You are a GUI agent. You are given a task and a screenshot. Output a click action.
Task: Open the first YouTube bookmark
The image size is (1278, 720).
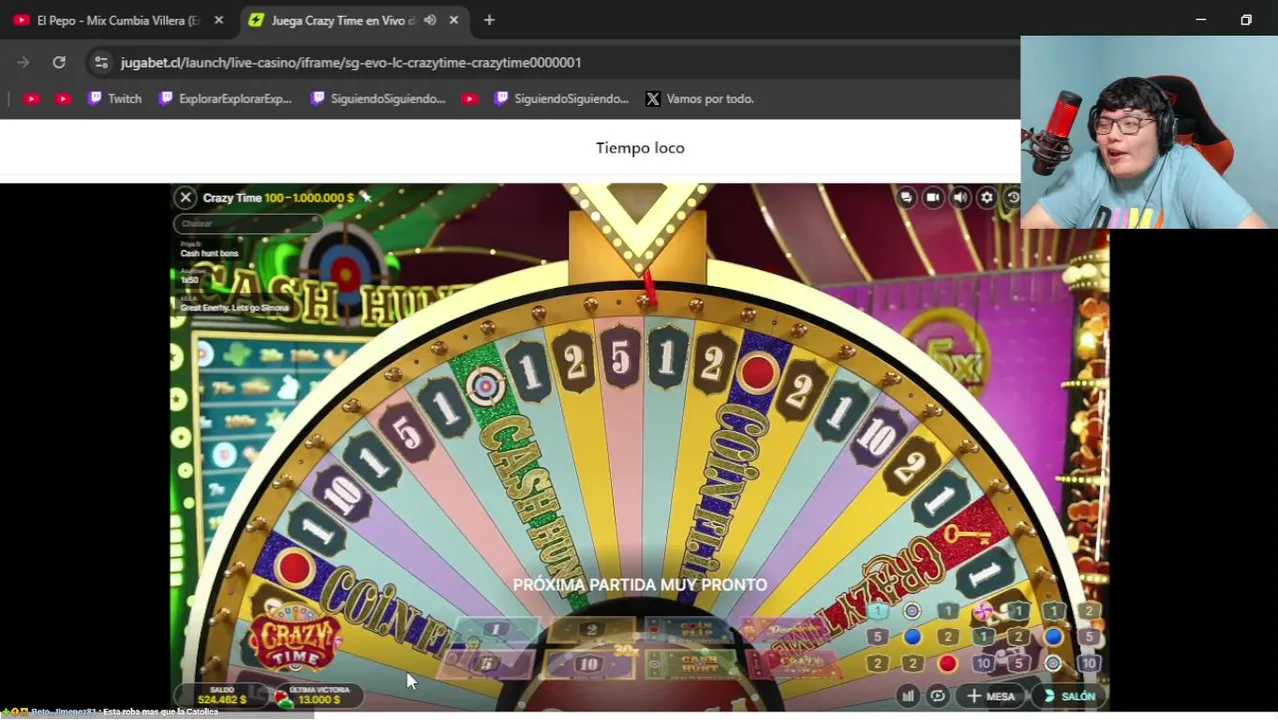31,99
